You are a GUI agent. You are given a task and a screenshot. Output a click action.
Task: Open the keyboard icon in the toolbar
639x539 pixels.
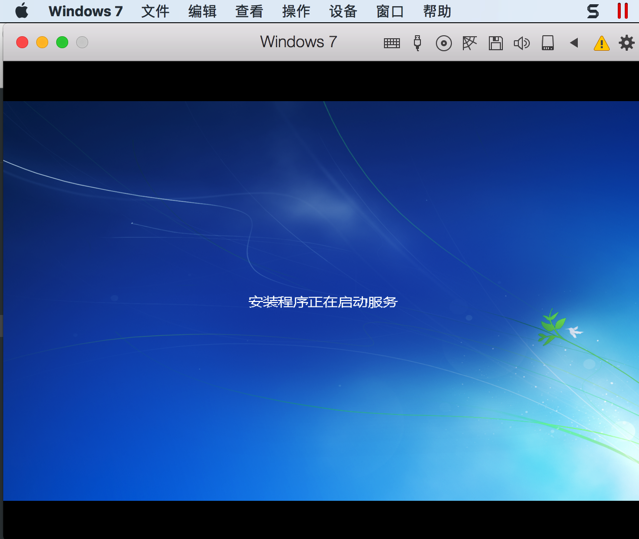392,43
